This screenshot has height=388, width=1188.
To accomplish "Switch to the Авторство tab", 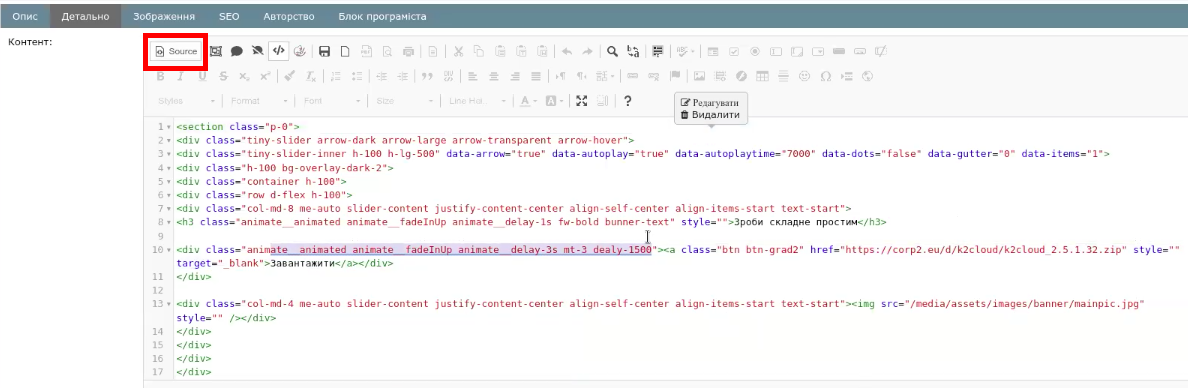I will 289,16.
